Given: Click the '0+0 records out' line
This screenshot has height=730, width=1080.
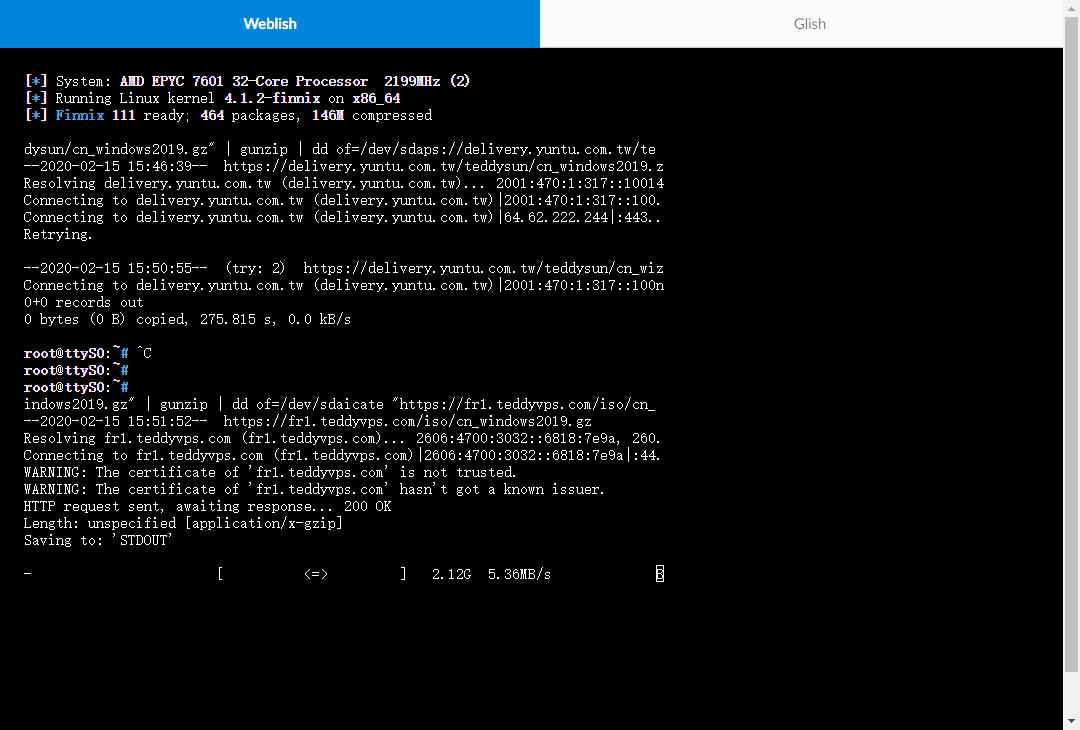Looking at the screenshot, I should tap(83, 302).
